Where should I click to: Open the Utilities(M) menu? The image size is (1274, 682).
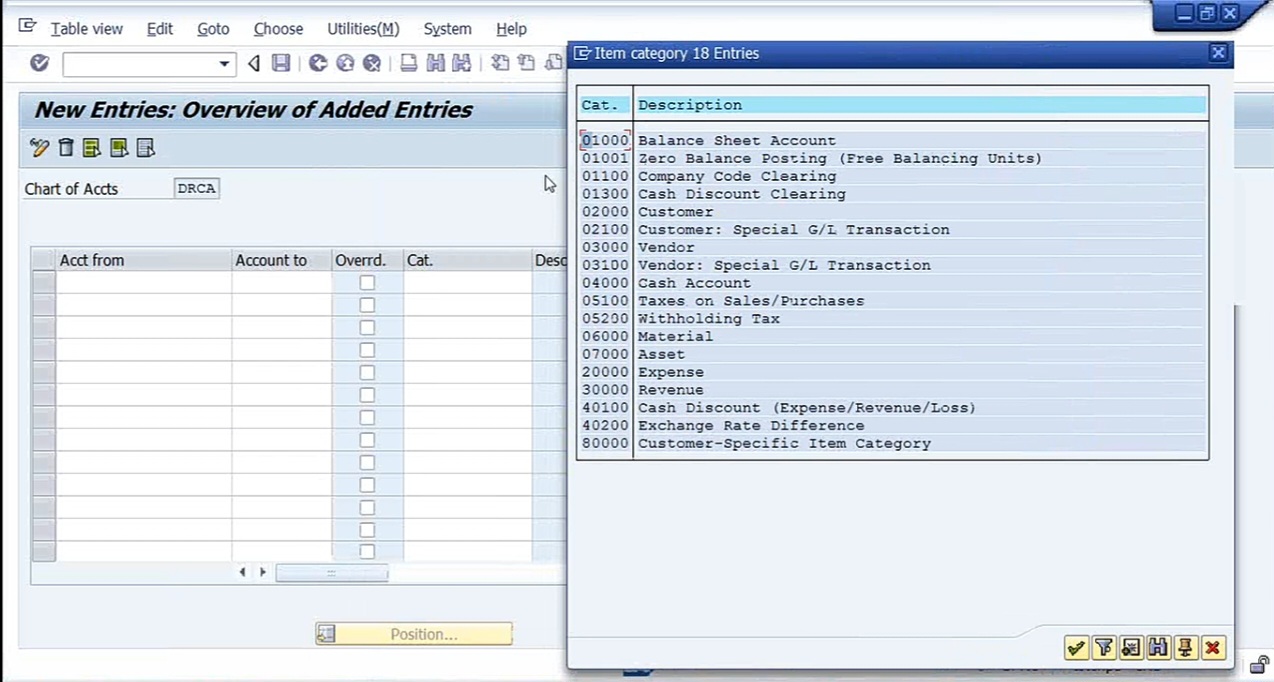pos(363,29)
